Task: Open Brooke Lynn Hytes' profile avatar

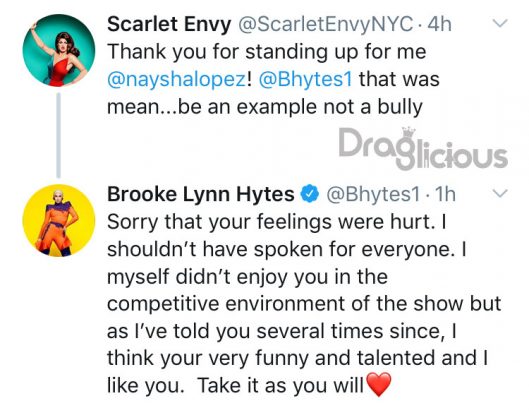Action: pos(58,221)
